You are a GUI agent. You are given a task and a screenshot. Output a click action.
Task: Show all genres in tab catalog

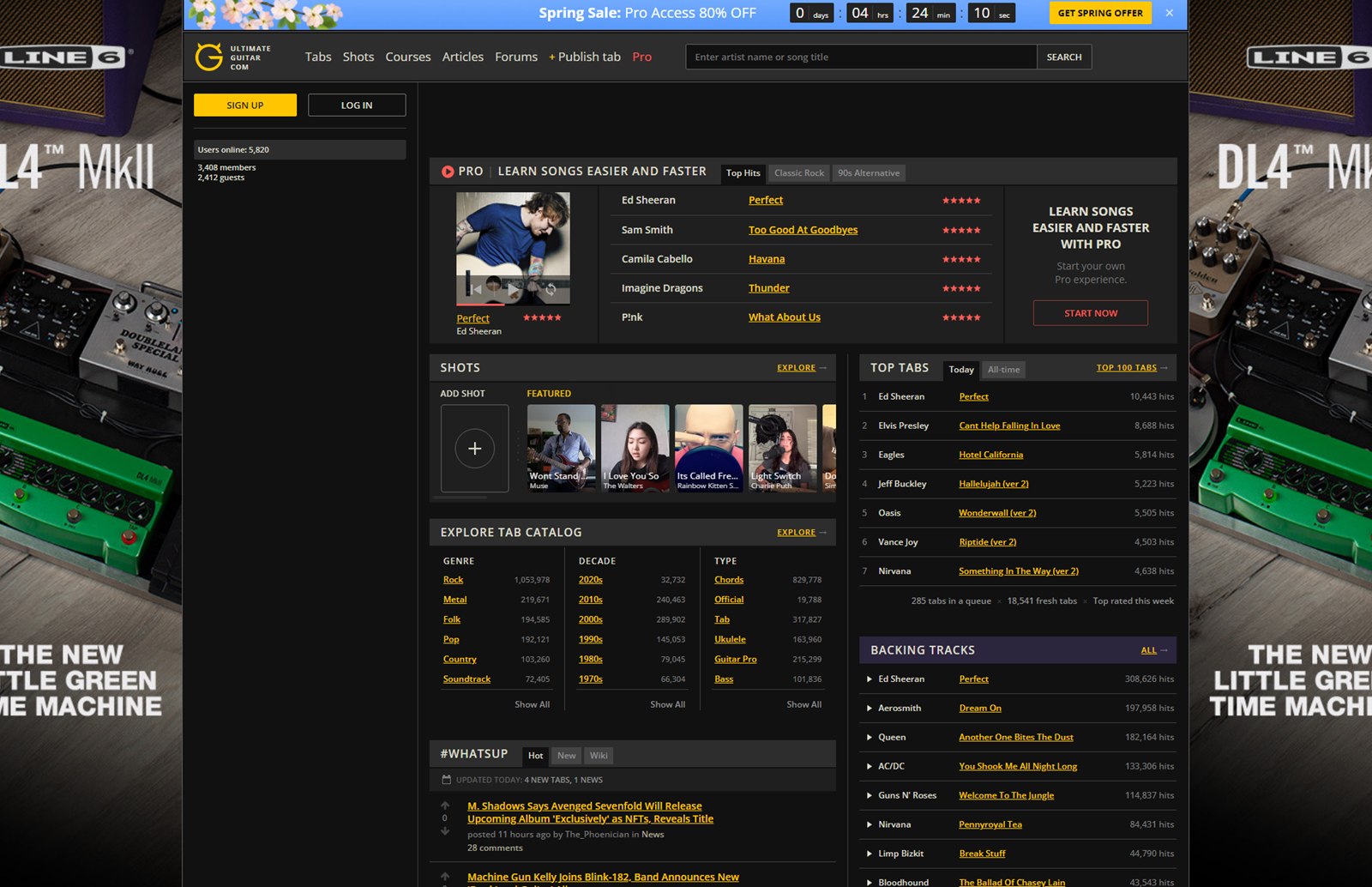click(533, 704)
